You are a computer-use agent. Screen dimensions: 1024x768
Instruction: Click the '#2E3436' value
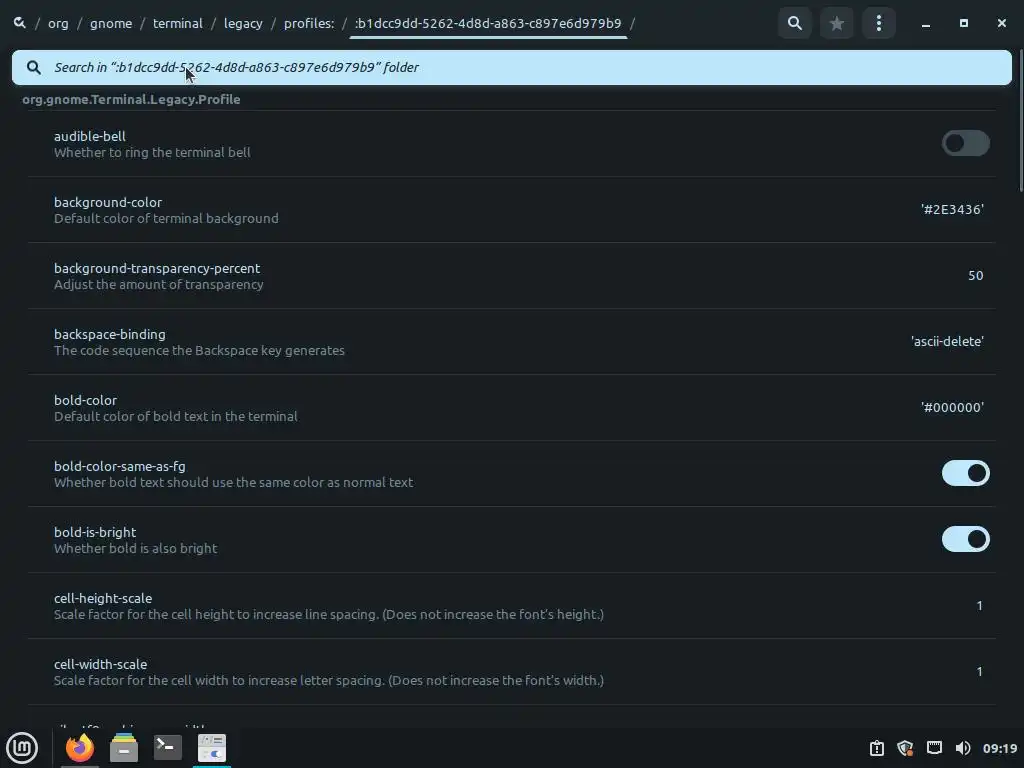(x=952, y=210)
